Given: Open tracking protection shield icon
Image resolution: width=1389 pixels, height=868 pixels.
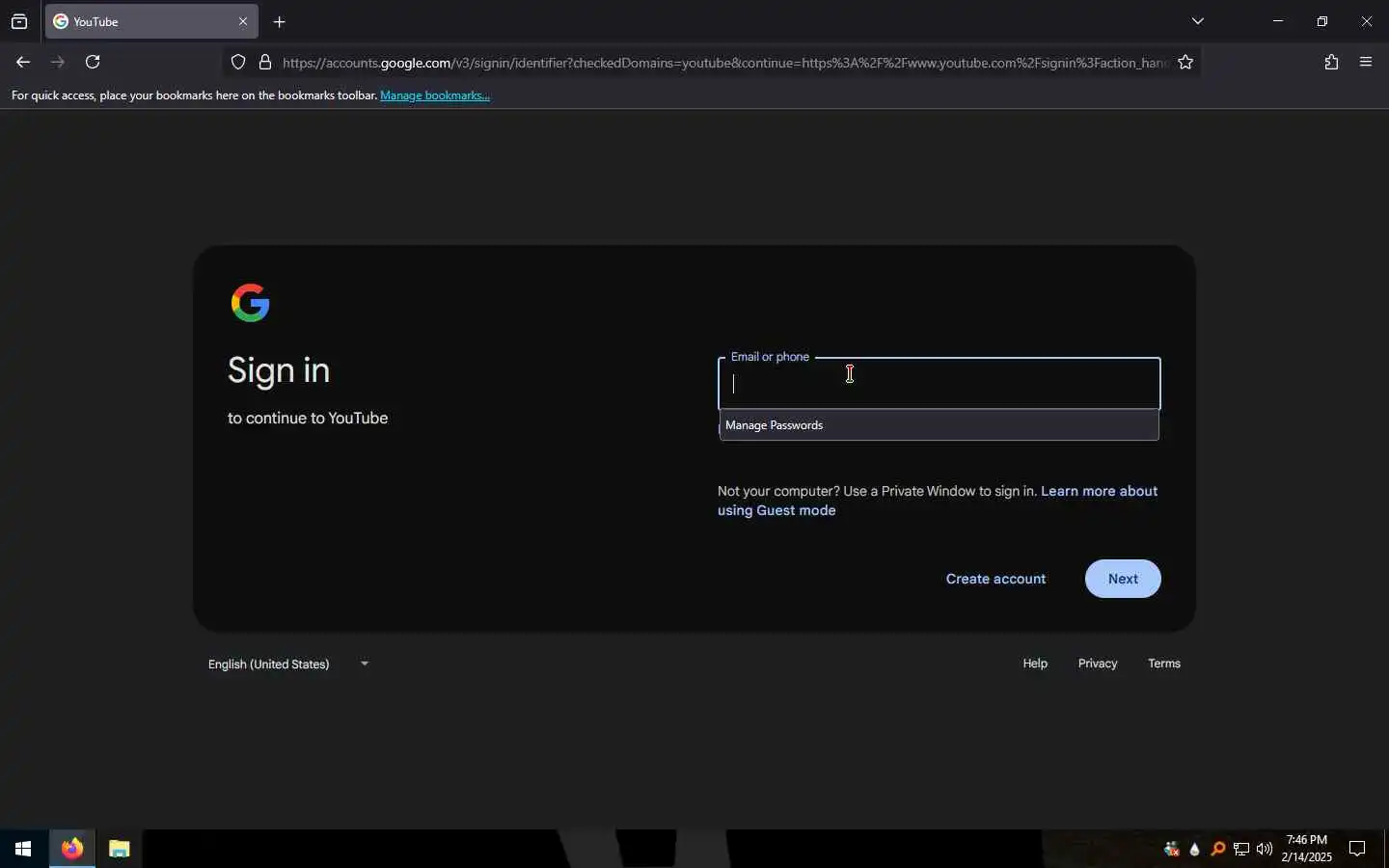Looking at the screenshot, I should click(238, 63).
